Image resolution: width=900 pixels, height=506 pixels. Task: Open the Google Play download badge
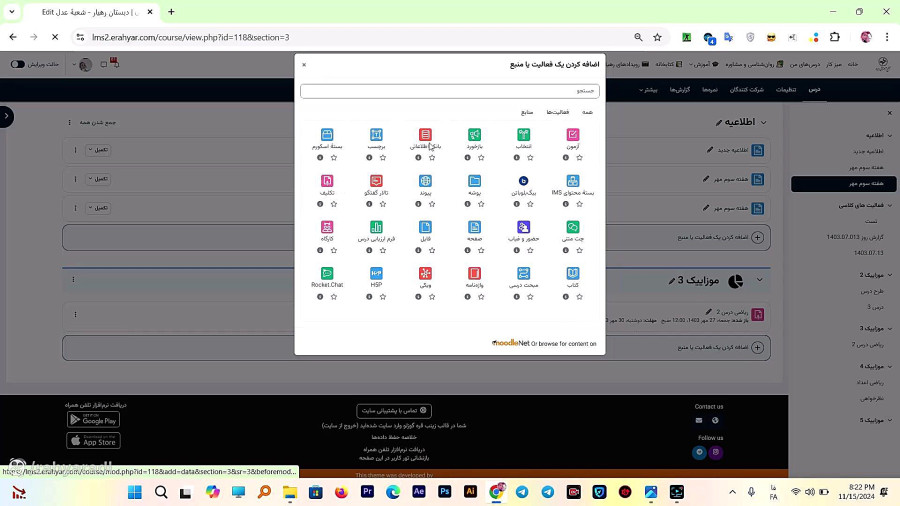coord(94,420)
